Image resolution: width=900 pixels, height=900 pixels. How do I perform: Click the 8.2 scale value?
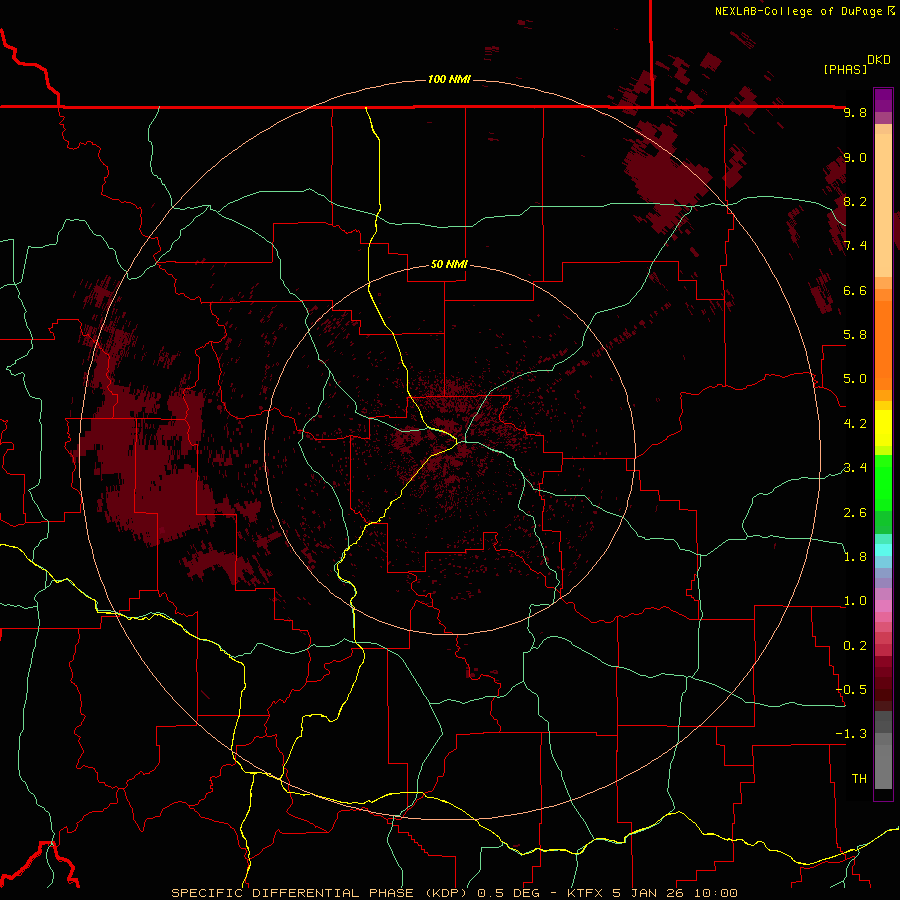point(855,201)
